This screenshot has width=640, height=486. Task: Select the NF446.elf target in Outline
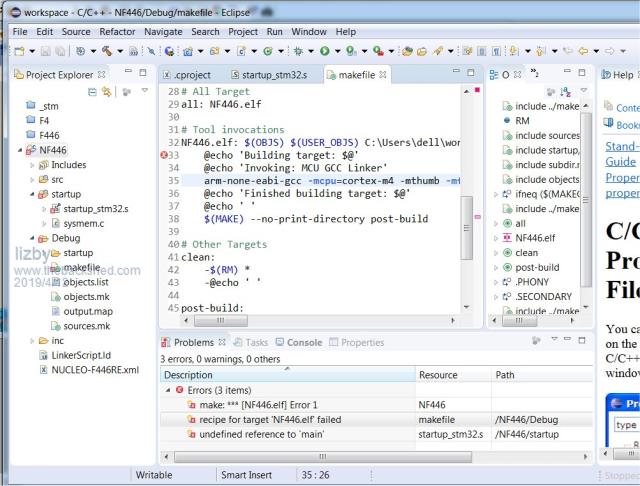click(538, 239)
